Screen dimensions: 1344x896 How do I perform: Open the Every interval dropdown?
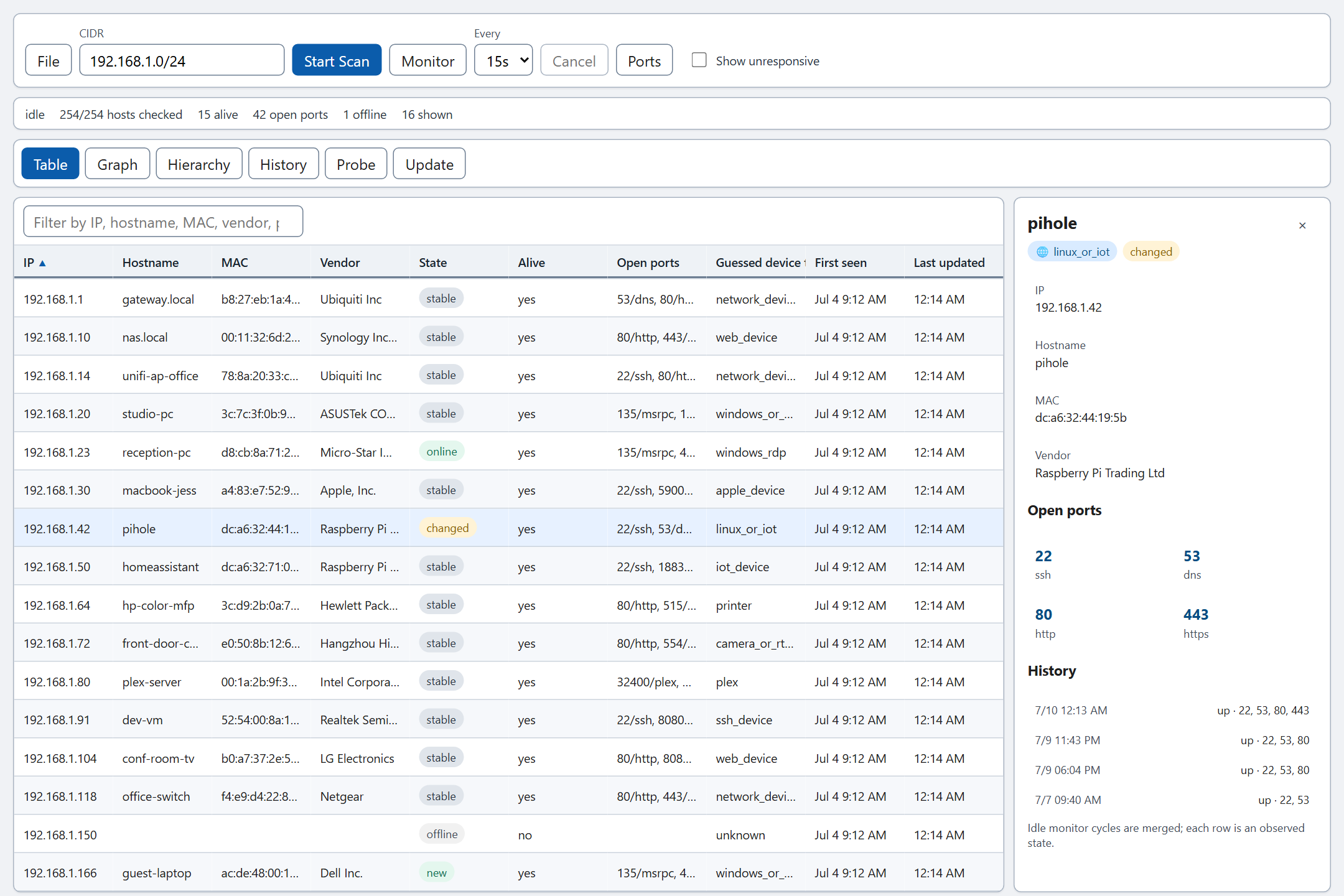tap(503, 60)
